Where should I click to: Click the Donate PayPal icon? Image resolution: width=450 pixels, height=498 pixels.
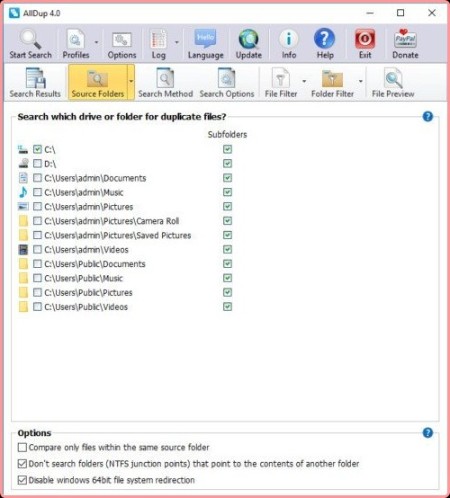[405, 39]
